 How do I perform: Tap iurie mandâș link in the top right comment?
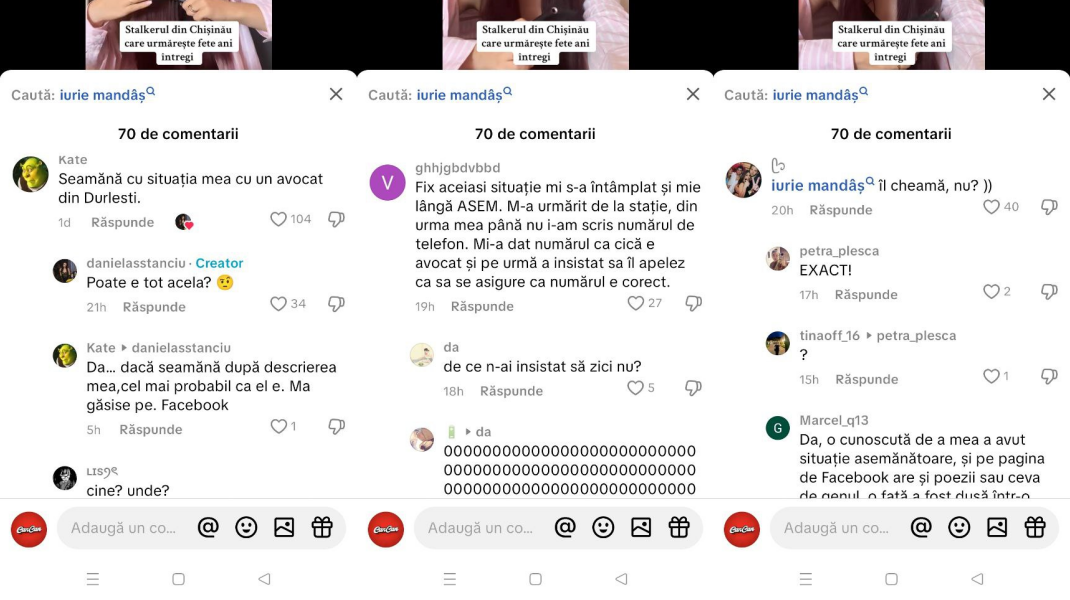pyautogui.click(x=822, y=185)
